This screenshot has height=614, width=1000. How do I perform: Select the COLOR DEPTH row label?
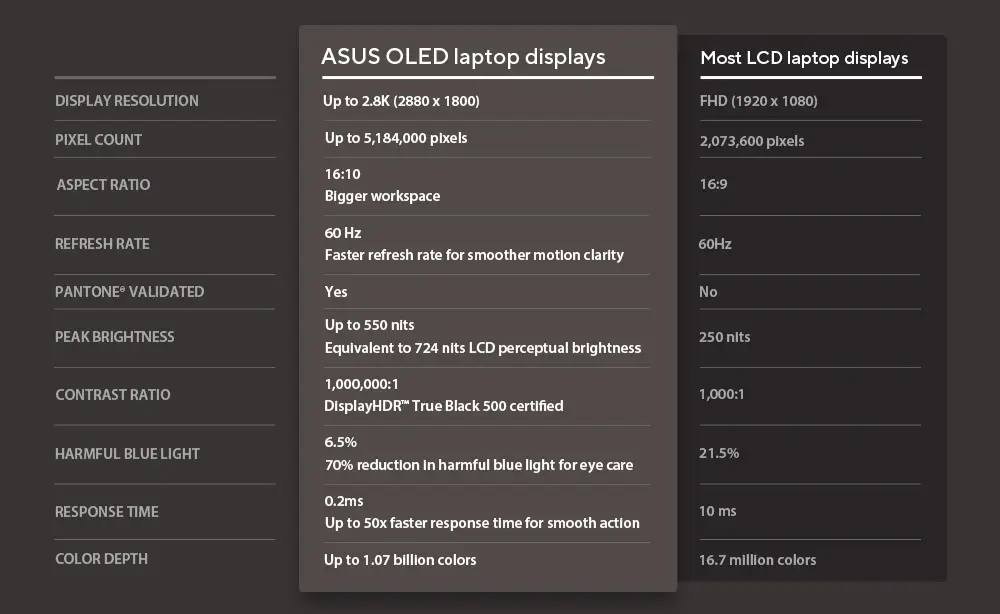tap(101, 559)
